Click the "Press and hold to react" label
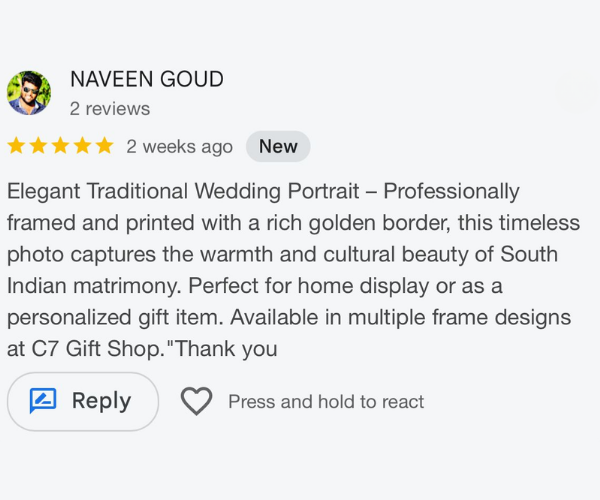 click(326, 402)
